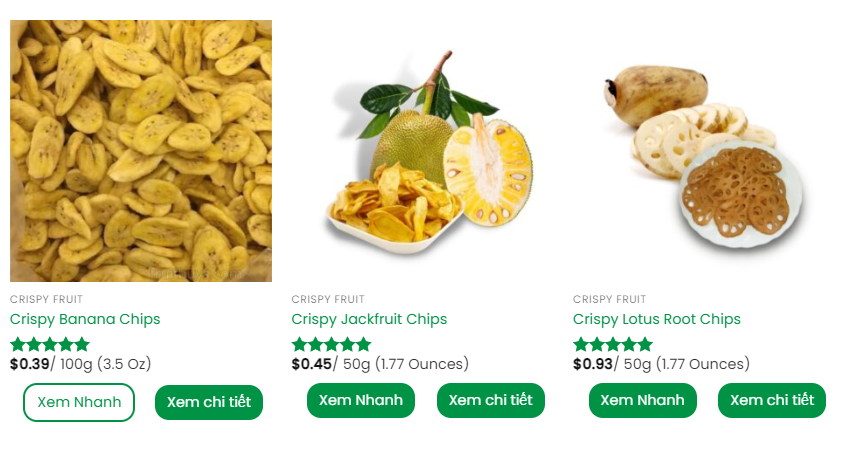Select the Crispy Fruit category above Lotus Root Chips
860x456 pixels.
(x=609, y=299)
